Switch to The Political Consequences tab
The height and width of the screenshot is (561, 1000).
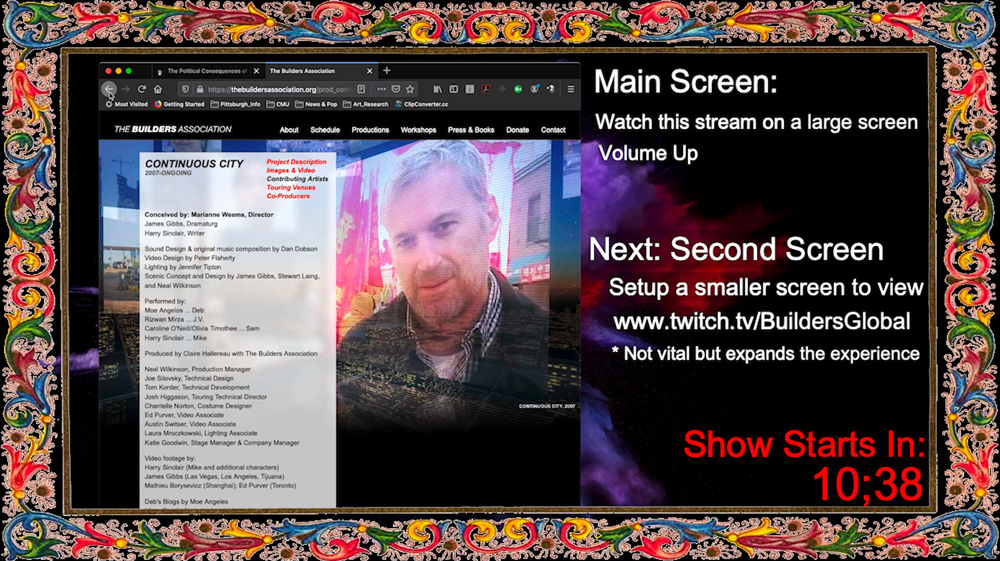[x=207, y=71]
